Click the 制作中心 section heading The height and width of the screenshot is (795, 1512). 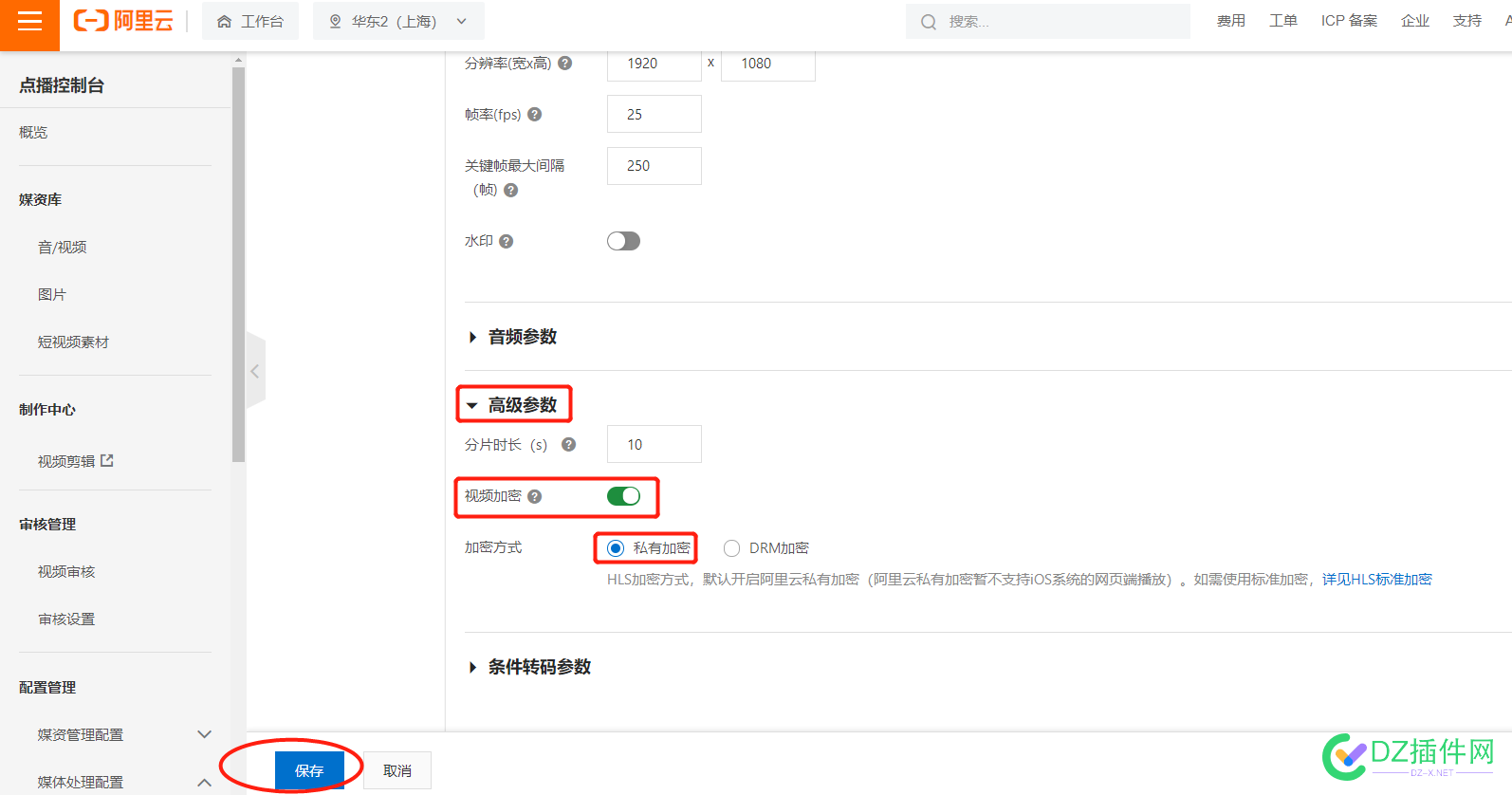47,409
